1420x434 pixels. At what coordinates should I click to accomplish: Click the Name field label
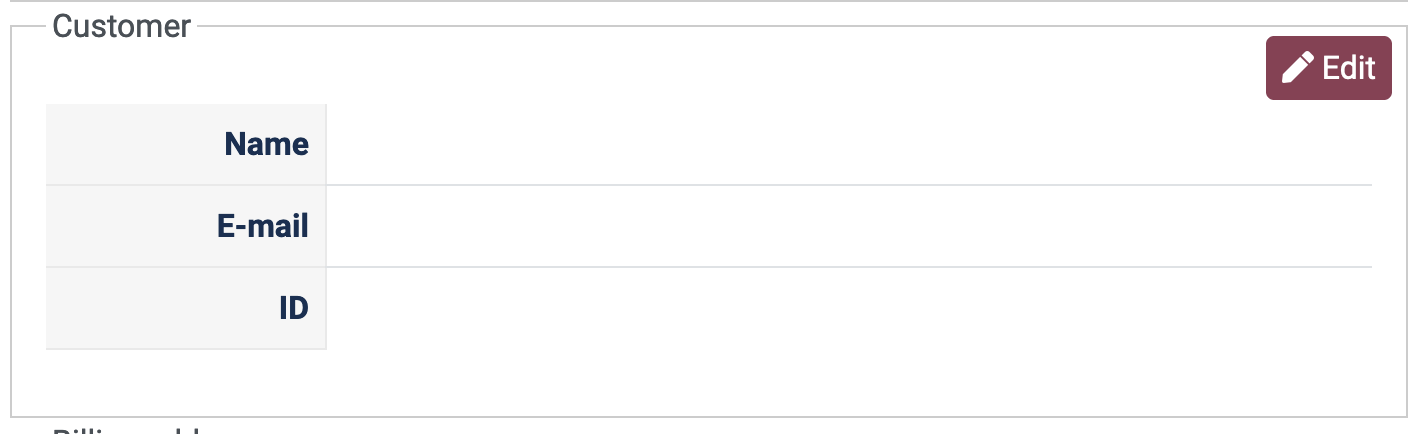[266, 145]
